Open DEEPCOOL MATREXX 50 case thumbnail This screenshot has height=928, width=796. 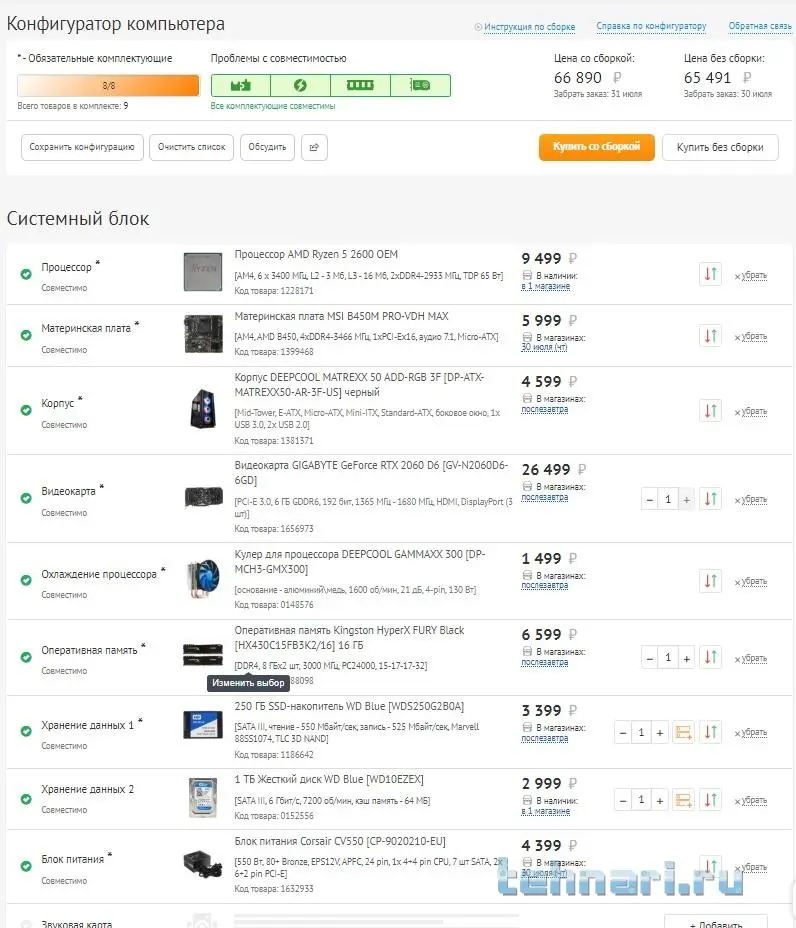point(203,408)
